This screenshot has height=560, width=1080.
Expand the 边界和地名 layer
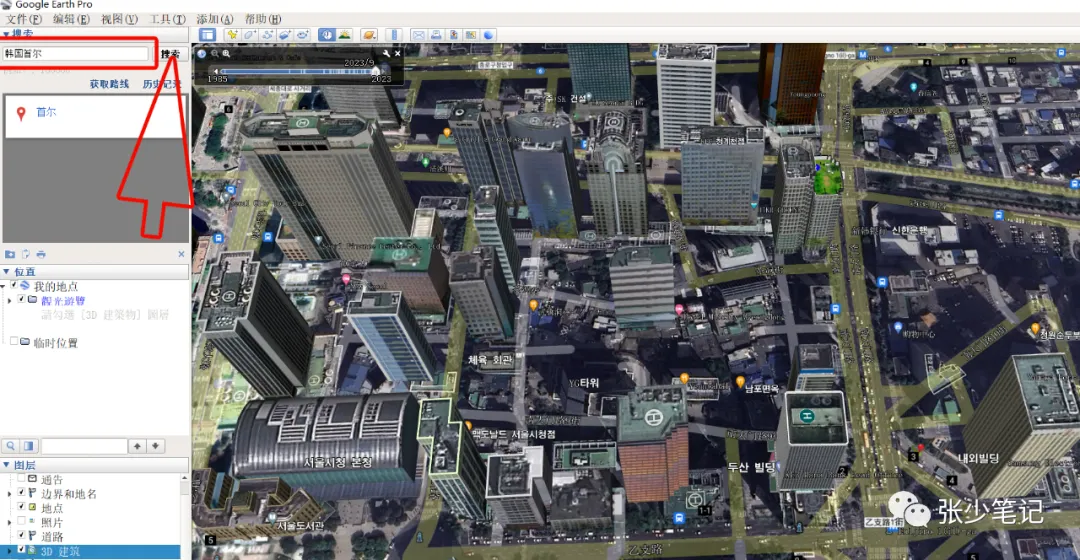coord(10,494)
